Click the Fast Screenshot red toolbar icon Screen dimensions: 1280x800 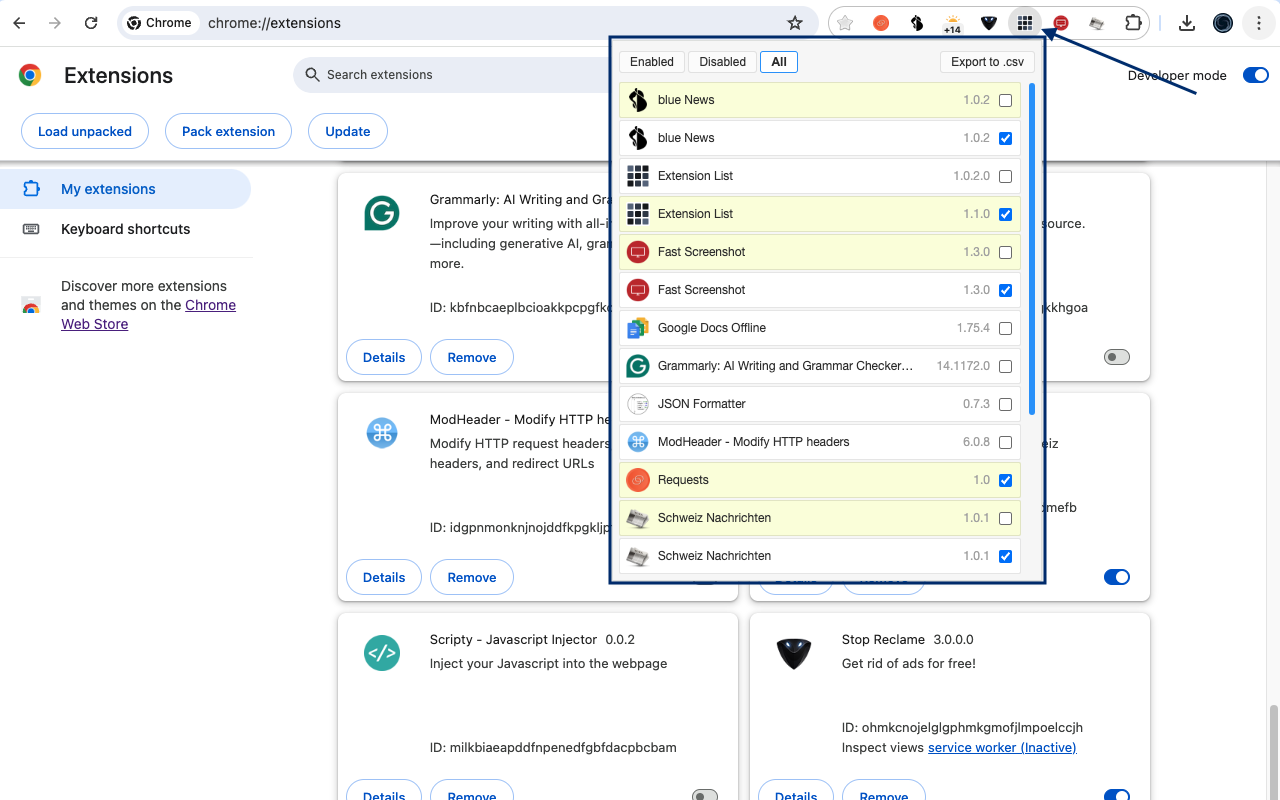coord(1061,23)
